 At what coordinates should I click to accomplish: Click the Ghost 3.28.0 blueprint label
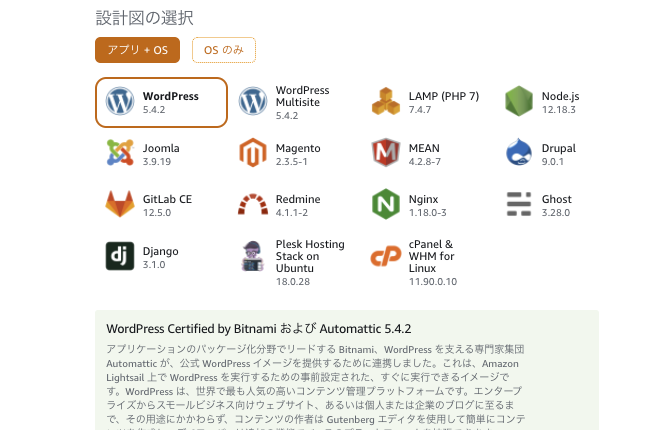(x=556, y=205)
